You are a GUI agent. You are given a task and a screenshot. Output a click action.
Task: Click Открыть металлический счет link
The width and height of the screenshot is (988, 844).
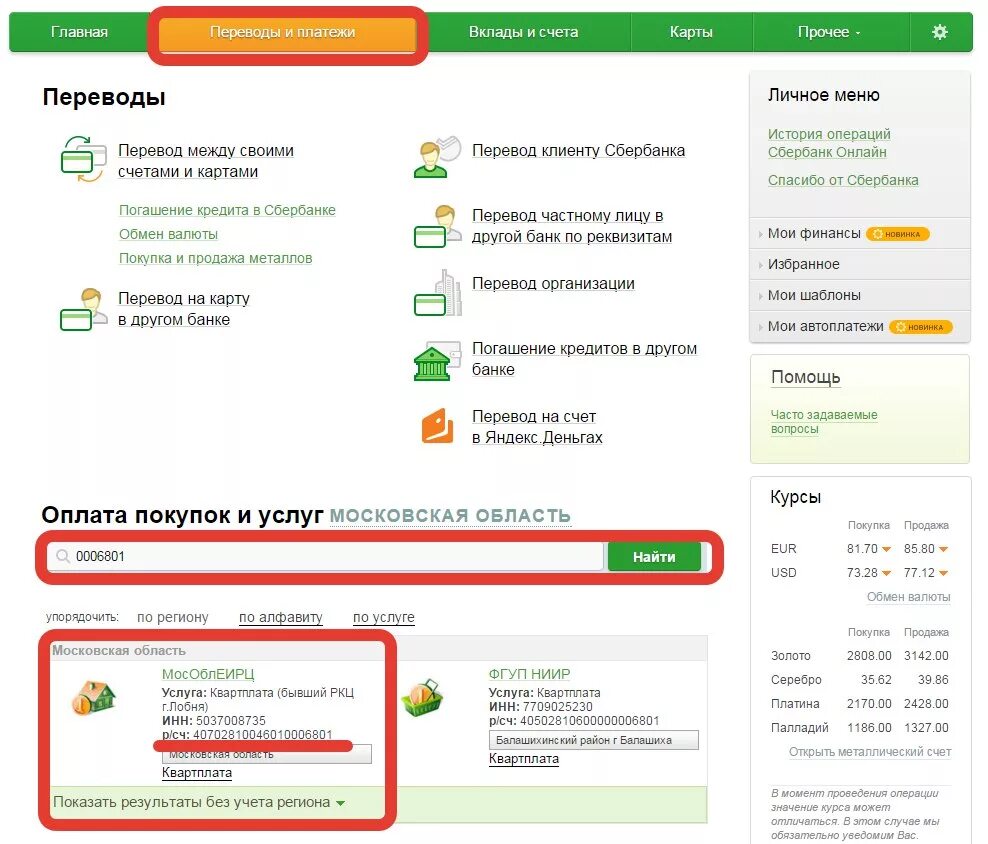point(870,752)
